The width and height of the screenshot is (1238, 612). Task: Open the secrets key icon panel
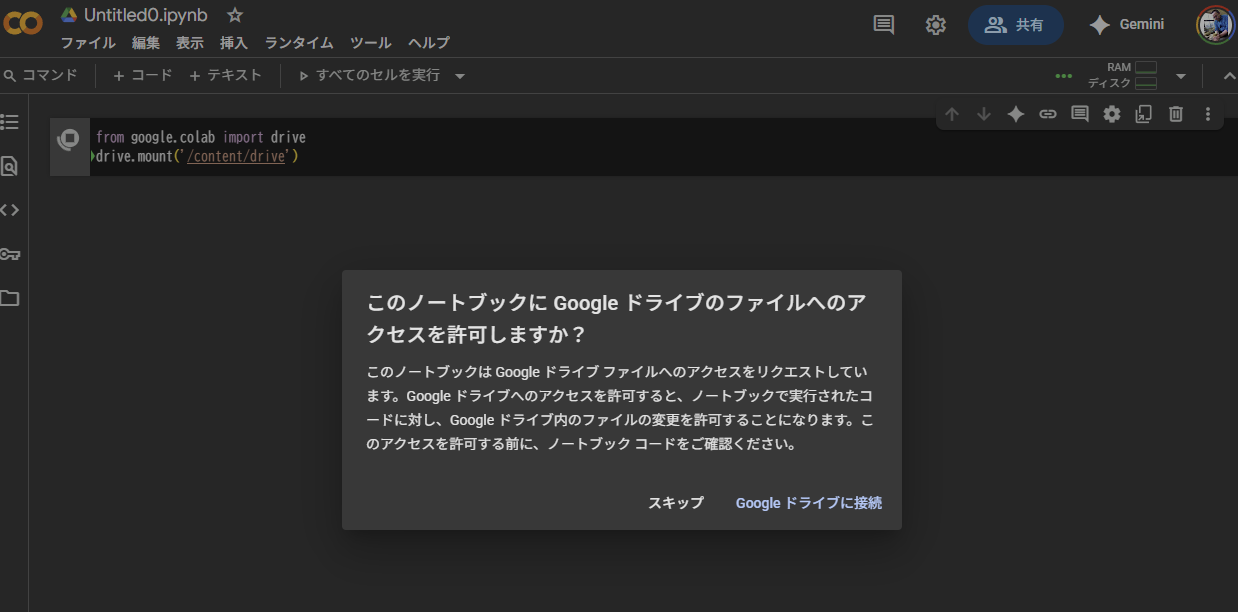click(x=10, y=254)
